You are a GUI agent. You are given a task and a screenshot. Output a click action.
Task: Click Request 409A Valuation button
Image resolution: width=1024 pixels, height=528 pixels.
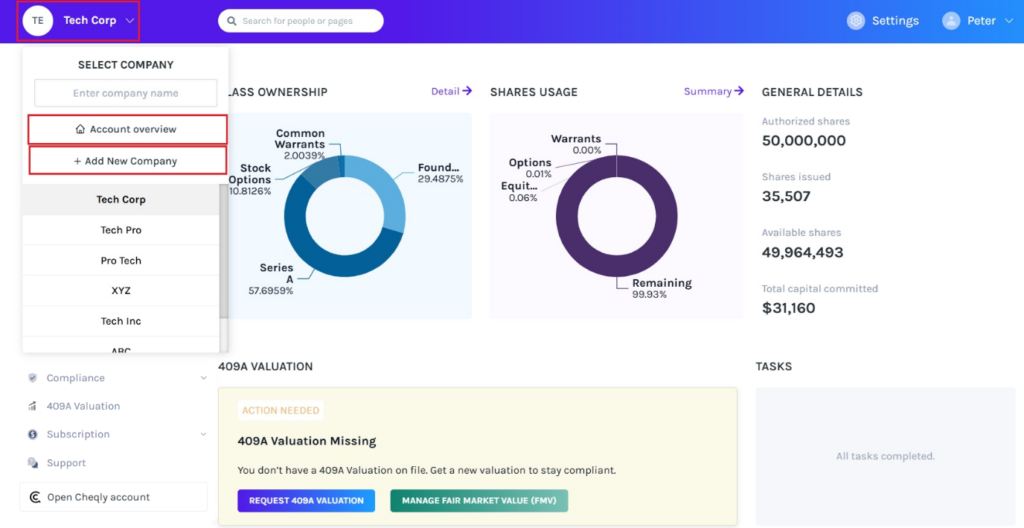pyautogui.click(x=306, y=500)
